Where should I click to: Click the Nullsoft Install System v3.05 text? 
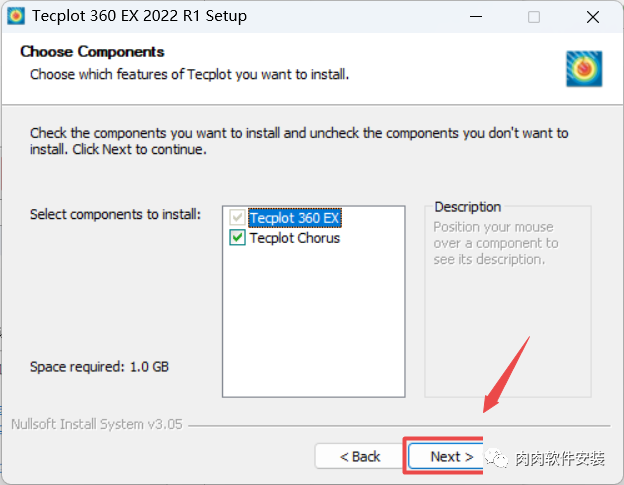tap(97, 424)
